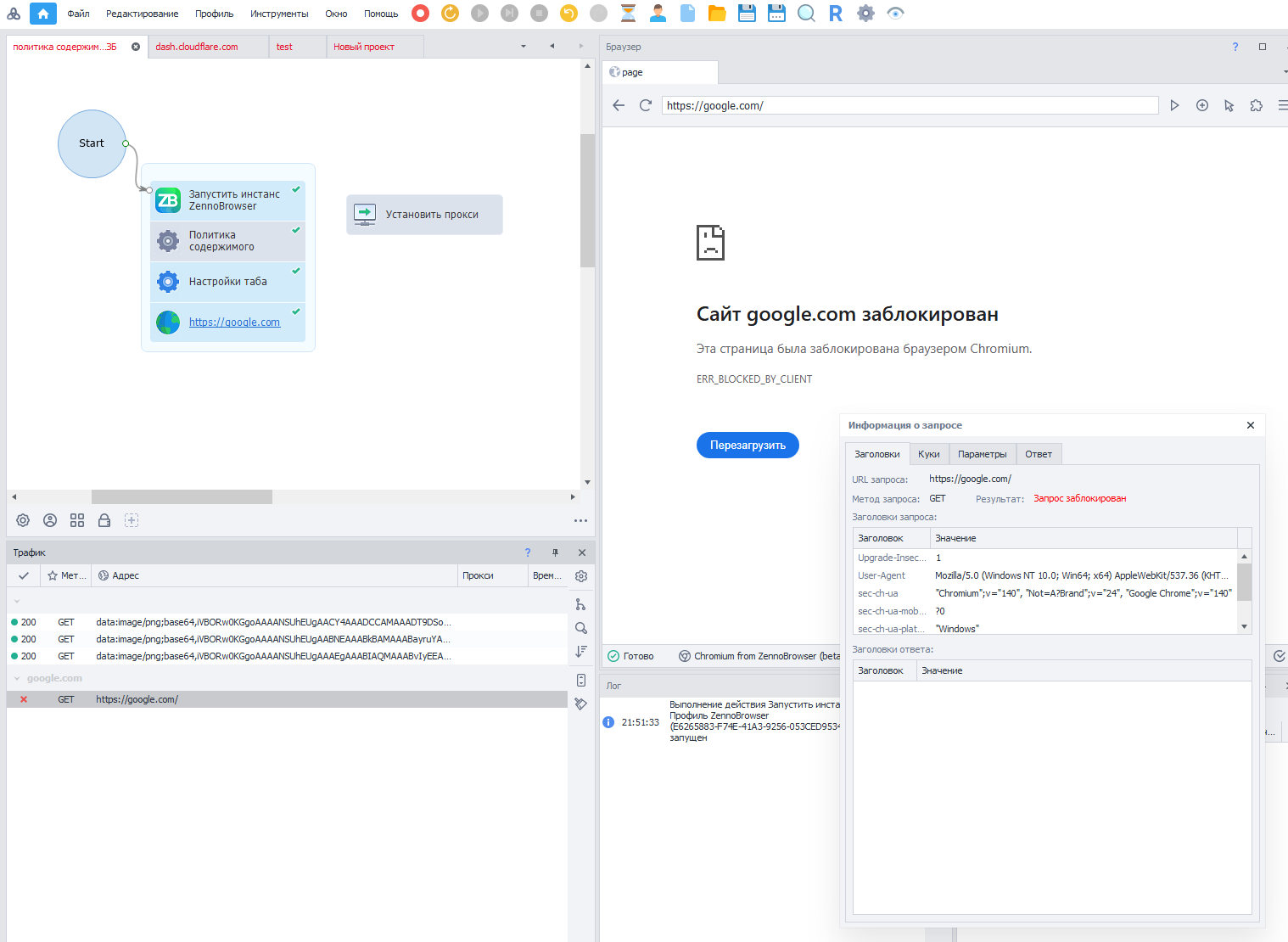Collapse the unnamed traffic group above data rows
This screenshot has width=1288, height=942.
tap(17, 602)
